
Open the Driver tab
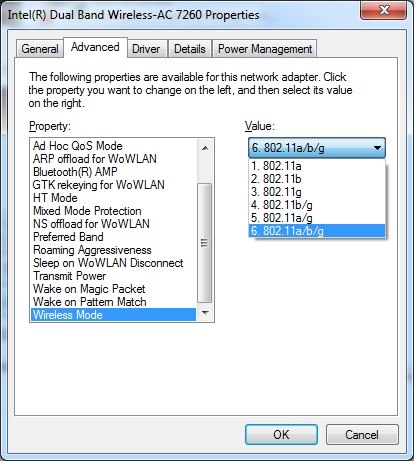pyautogui.click(x=146, y=49)
